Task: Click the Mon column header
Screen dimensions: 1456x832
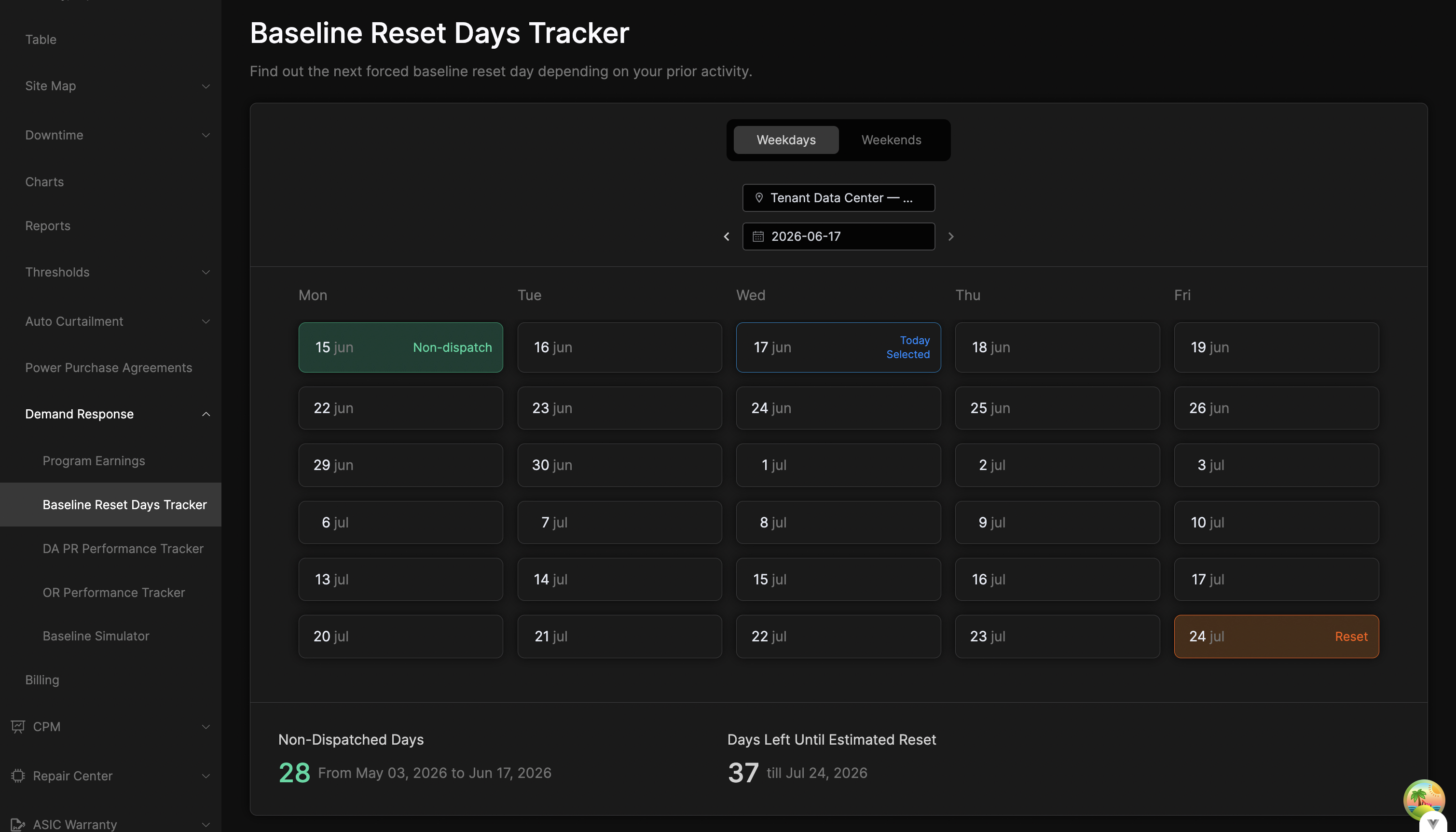Action: click(313, 295)
